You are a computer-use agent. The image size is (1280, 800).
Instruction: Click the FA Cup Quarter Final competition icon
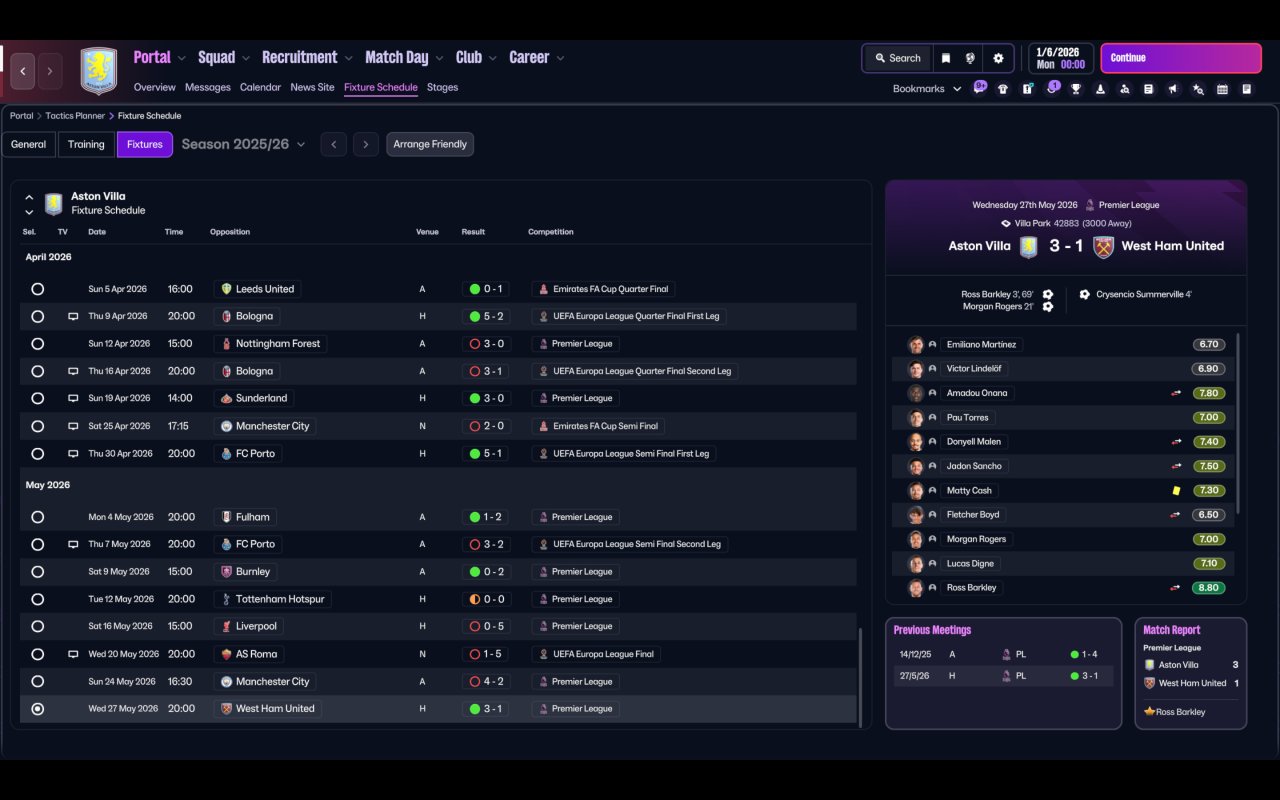[x=543, y=289]
